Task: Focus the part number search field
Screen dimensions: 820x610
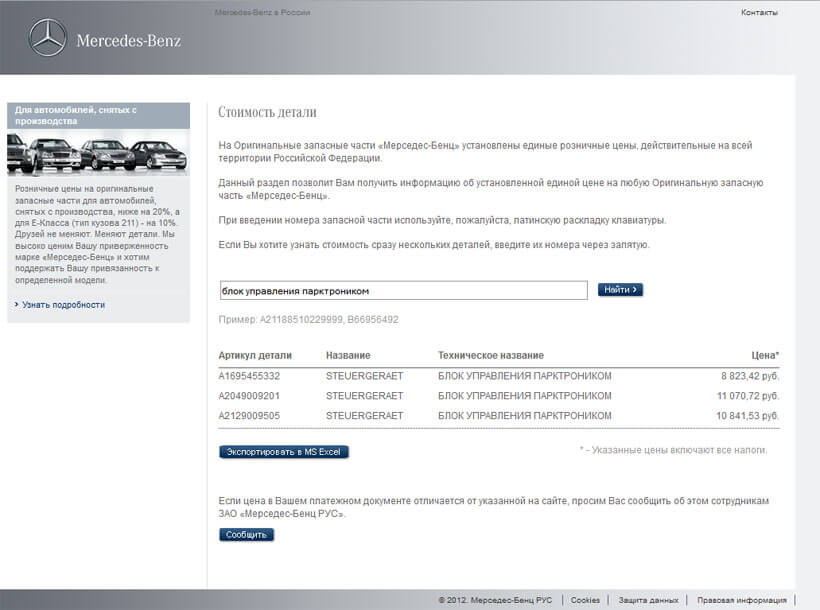Action: pos(403,290)
